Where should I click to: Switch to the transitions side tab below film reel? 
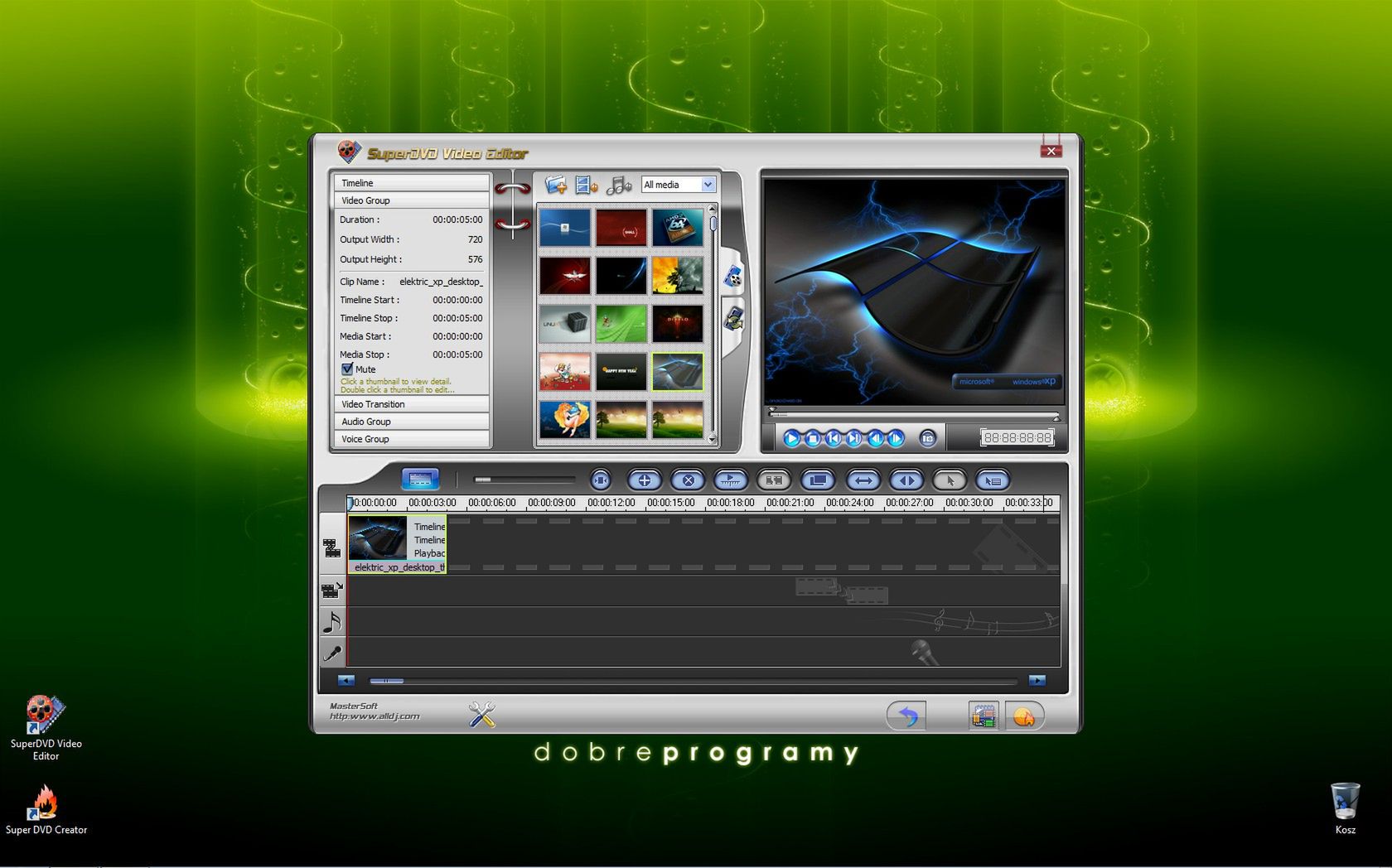(x=734, y=319)
